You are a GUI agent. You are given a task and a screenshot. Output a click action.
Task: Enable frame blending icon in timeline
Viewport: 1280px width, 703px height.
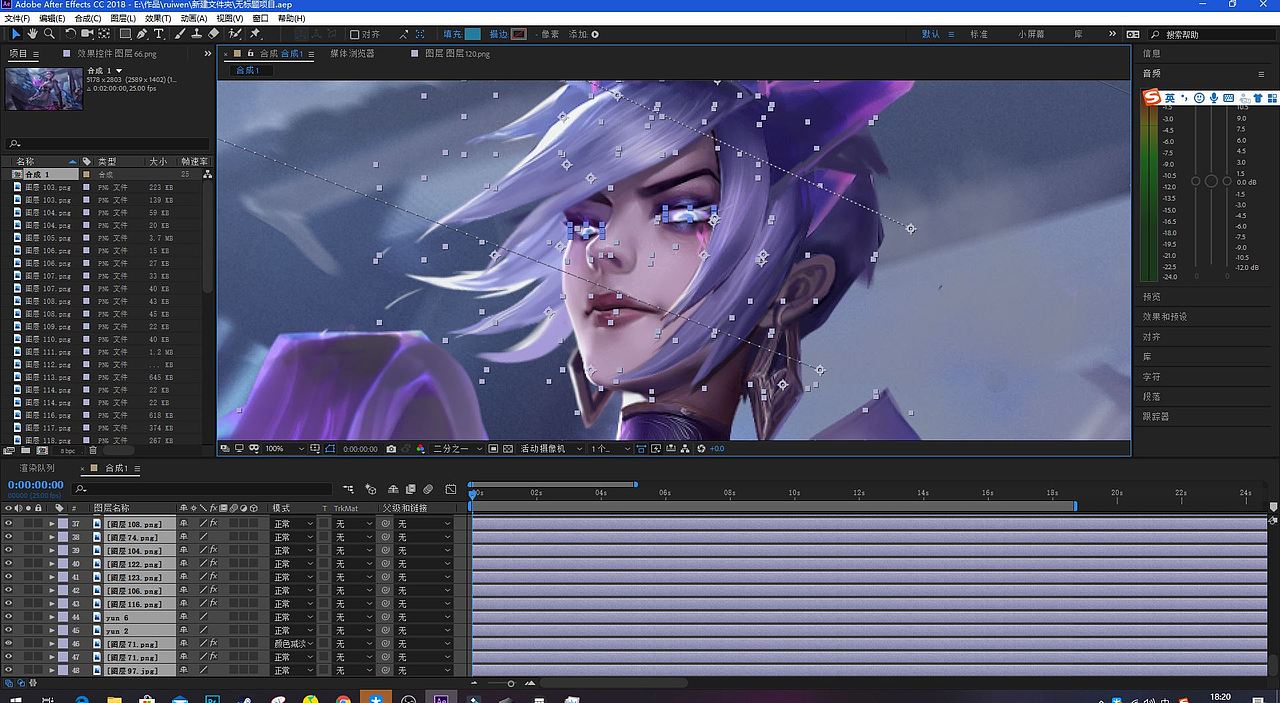tap(410, 489)
